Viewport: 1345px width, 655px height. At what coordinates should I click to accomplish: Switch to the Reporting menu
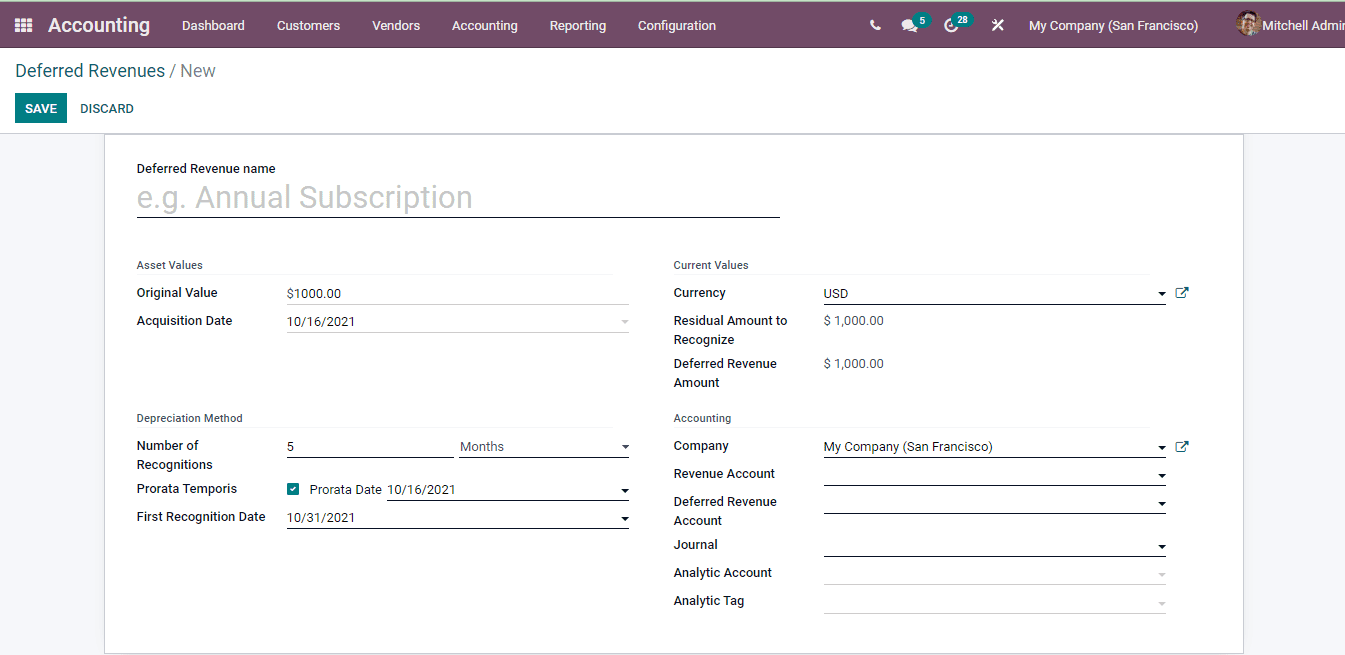[578, 25]
